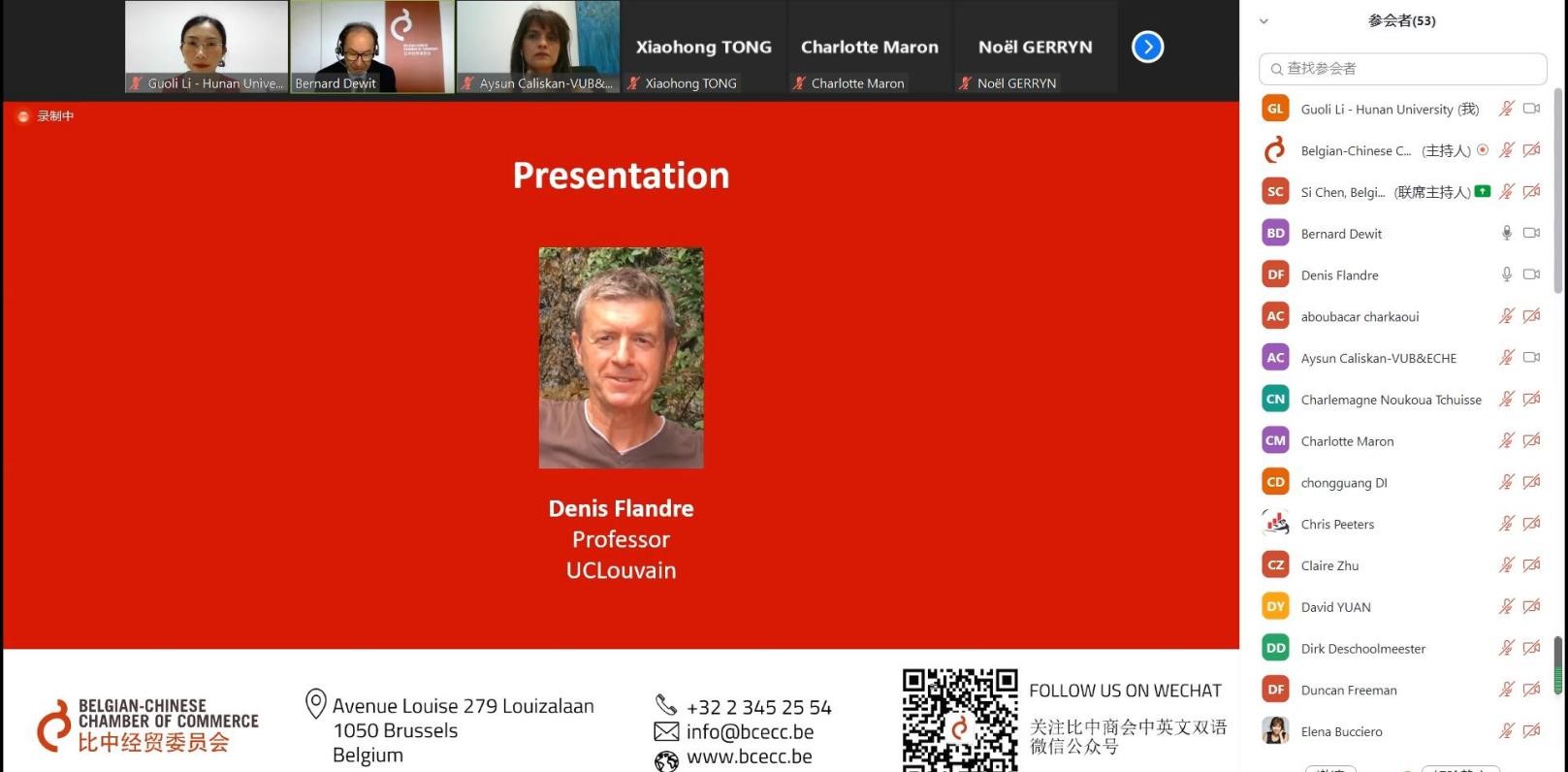This screenshot has width=1568, height=772.
Task: Select David YUAN in the participant list
Action: (1335, 607)
